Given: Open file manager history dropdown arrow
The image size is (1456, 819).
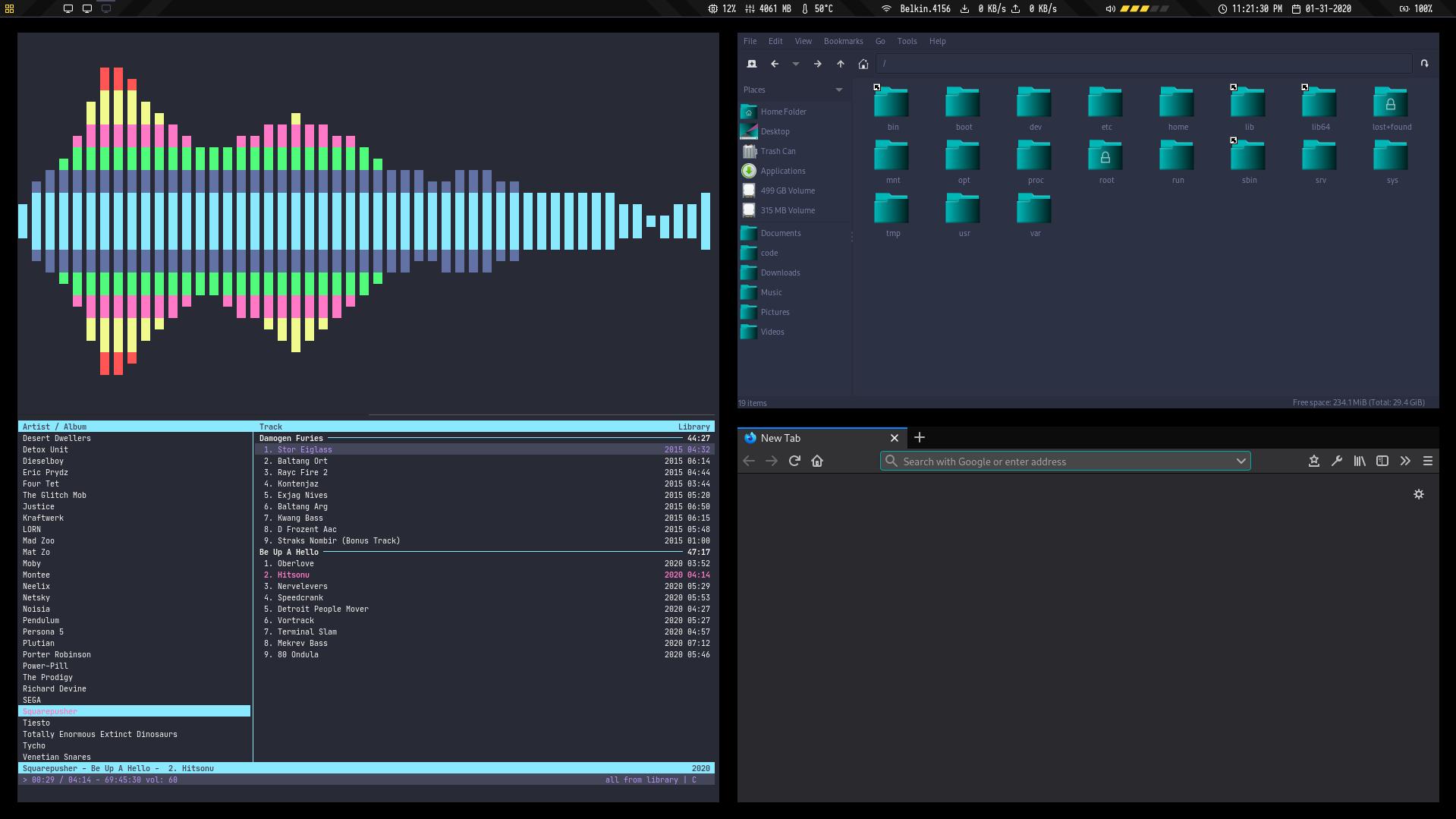Looking at the screenshot, I should tap(796, 64).
